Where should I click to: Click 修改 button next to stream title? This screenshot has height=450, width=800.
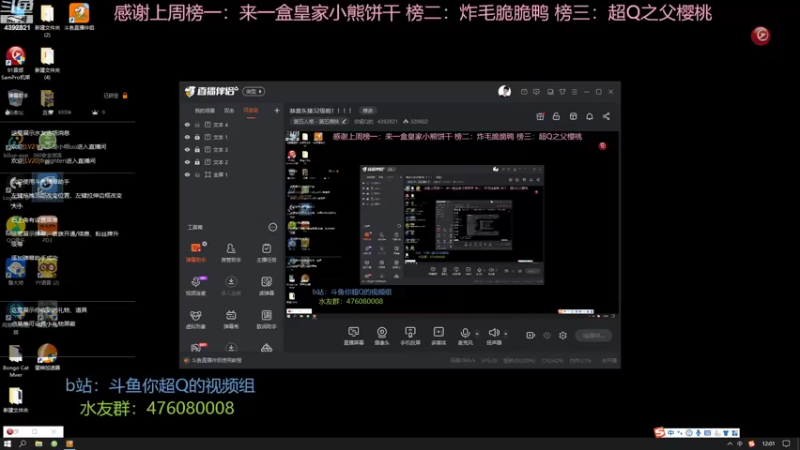coord(367,110)
